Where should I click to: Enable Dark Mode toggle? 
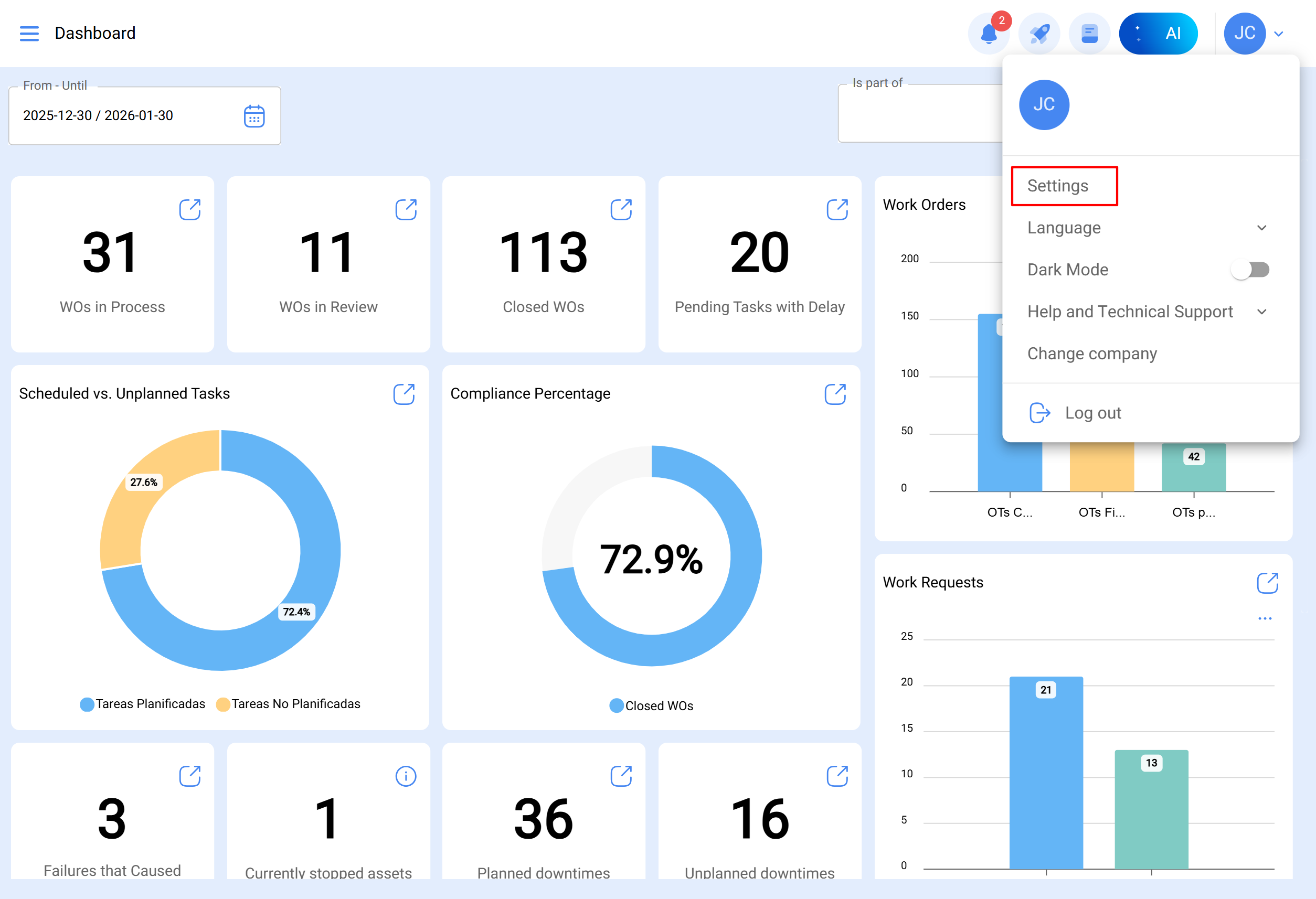tap(1250, 270)
